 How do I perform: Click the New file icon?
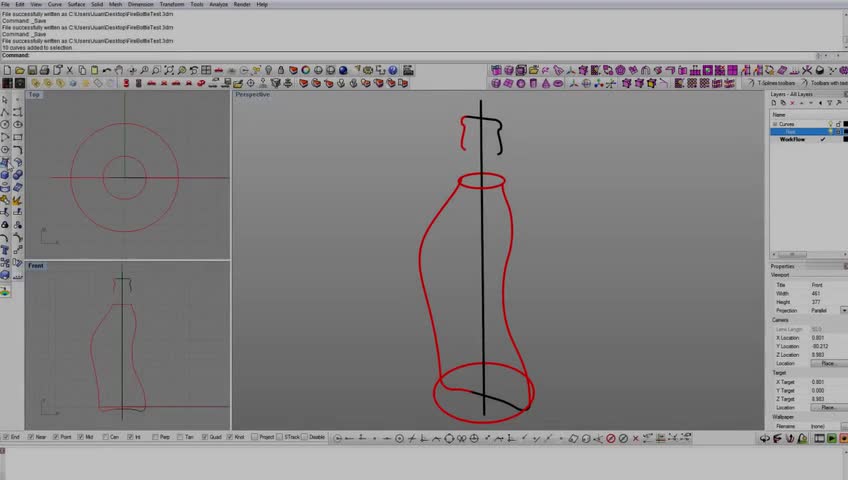coord(7,70)
